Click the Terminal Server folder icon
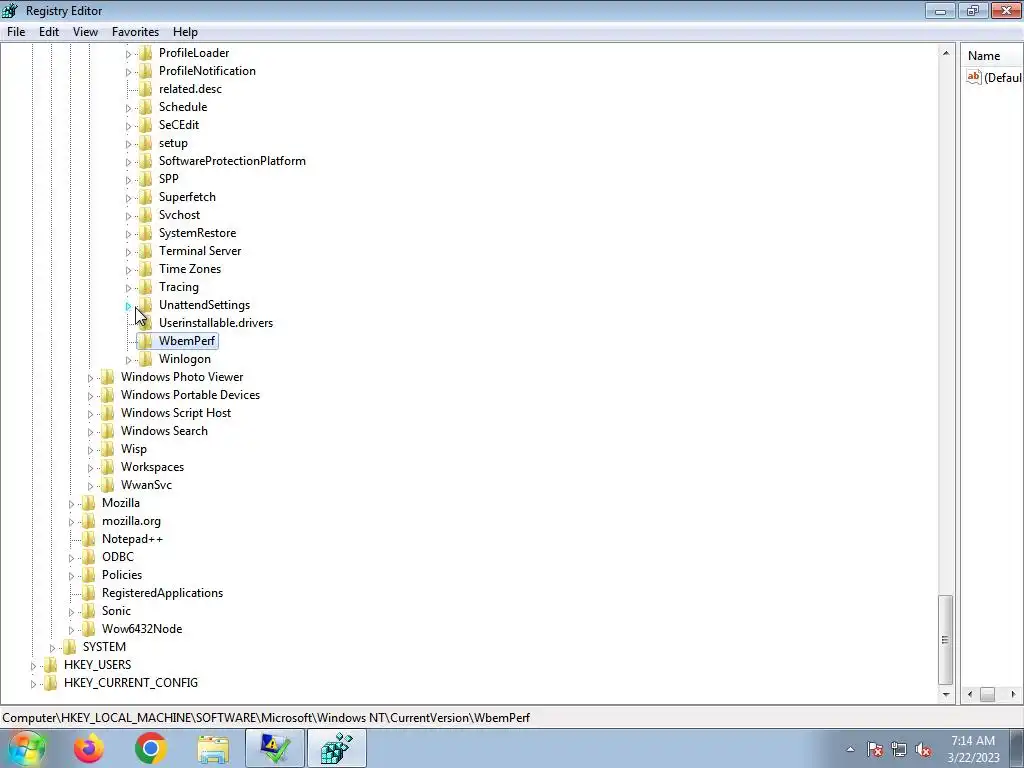 coord(146,251)
